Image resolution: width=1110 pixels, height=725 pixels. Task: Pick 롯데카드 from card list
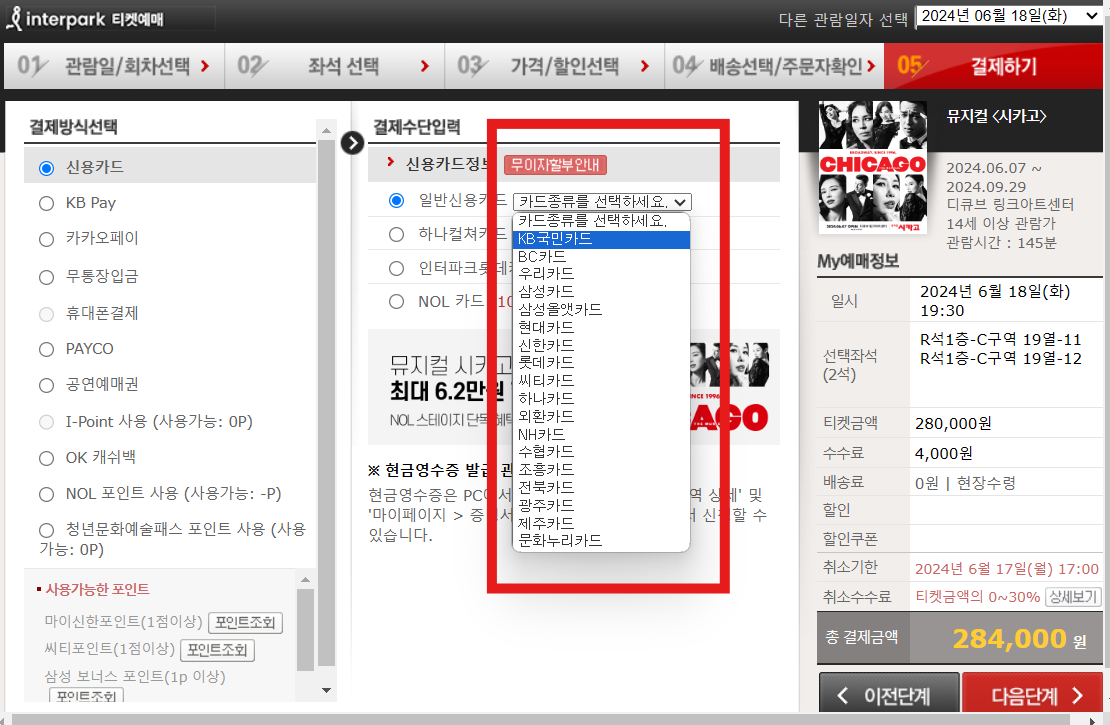coord(601,362)
